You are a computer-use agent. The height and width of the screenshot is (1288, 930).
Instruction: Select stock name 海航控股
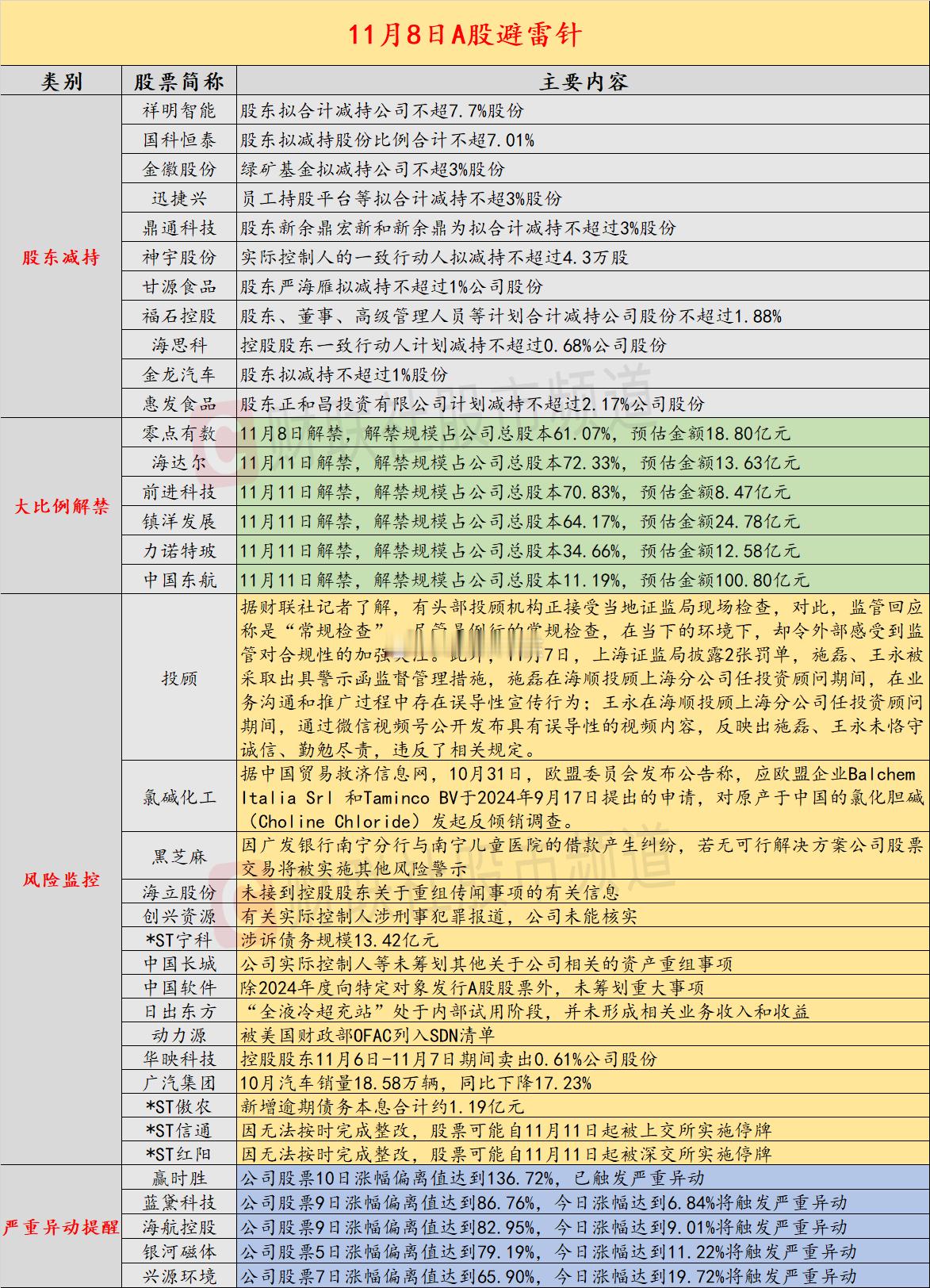click(179, 1227)
